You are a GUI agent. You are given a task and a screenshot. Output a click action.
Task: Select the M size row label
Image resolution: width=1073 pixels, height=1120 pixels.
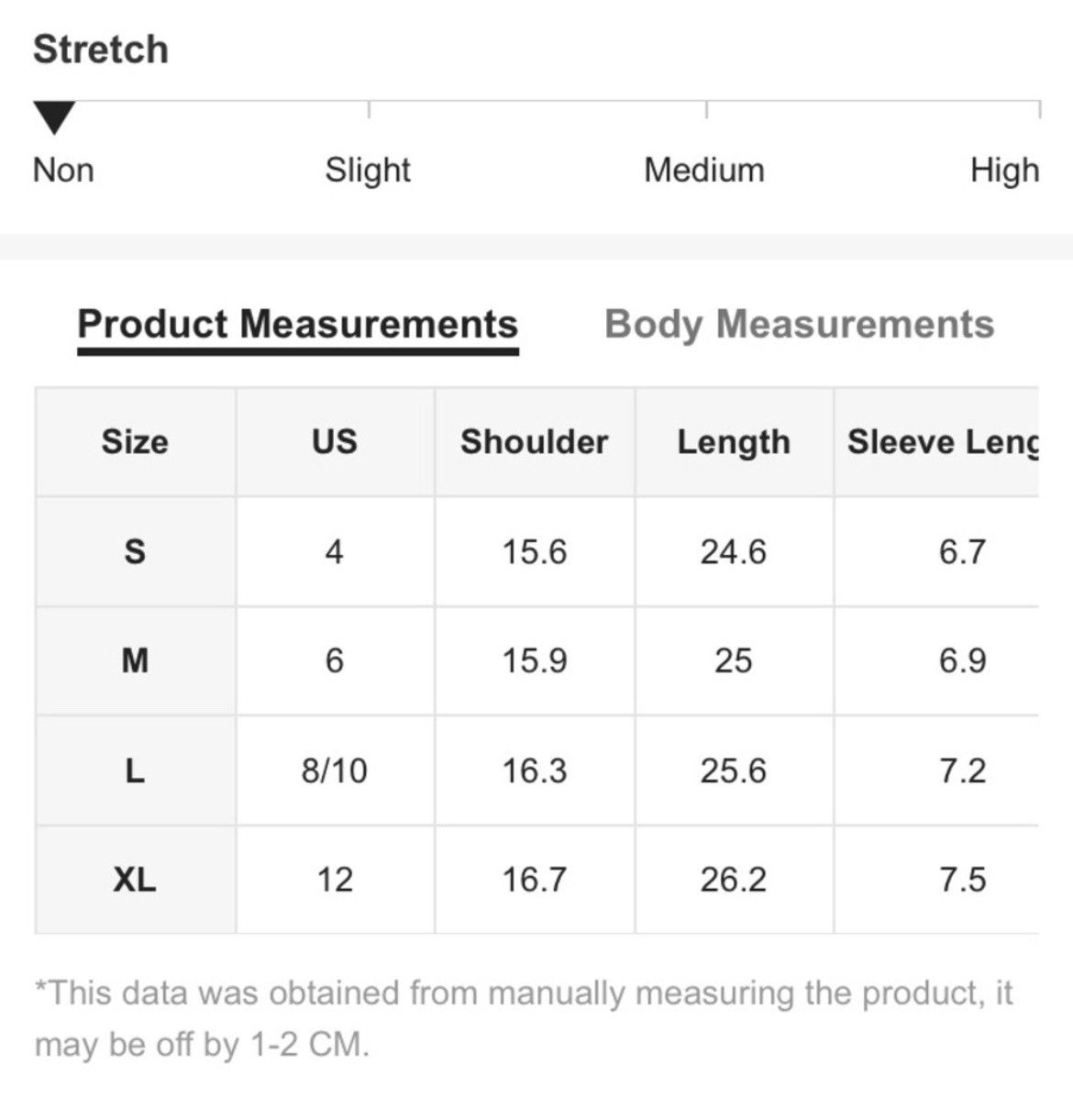click(x=135, y=660)
